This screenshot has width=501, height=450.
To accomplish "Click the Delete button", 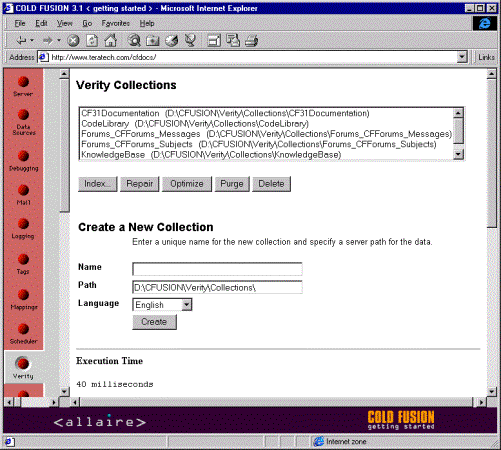I will [x=271, y=184].
